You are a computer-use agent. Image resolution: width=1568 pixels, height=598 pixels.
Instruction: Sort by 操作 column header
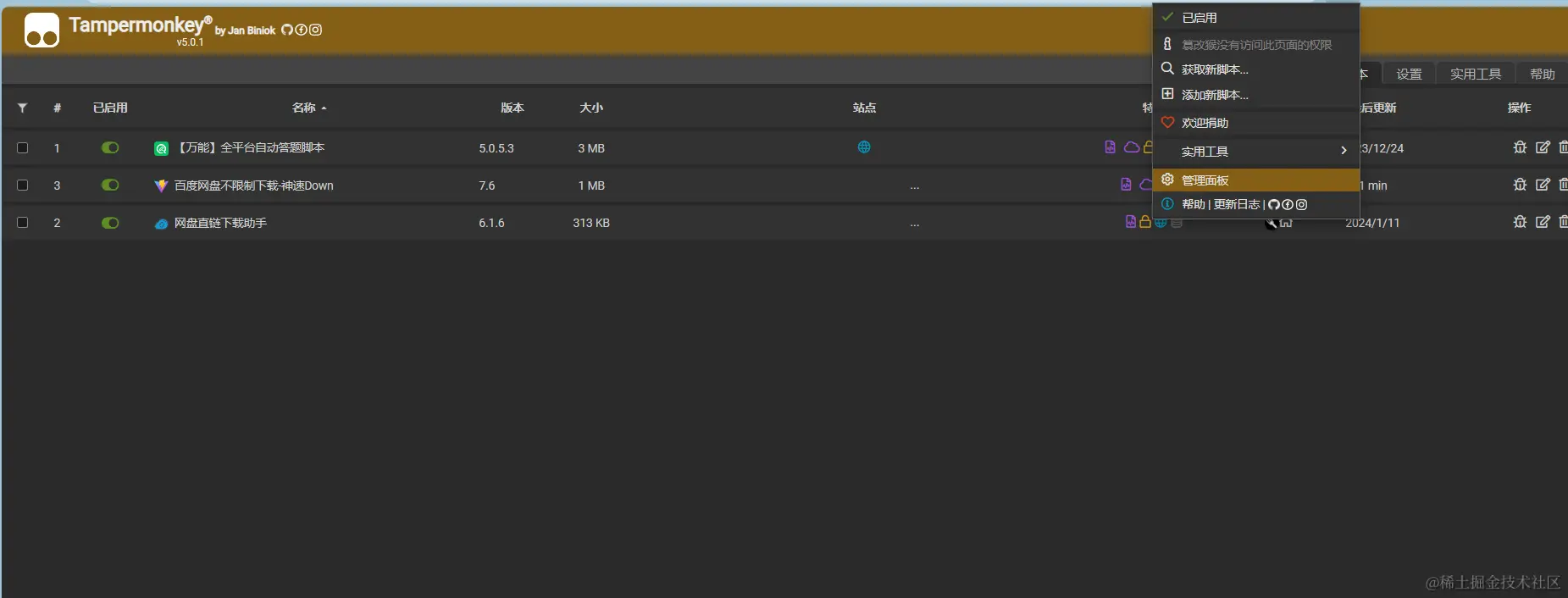click(1519, 108)
